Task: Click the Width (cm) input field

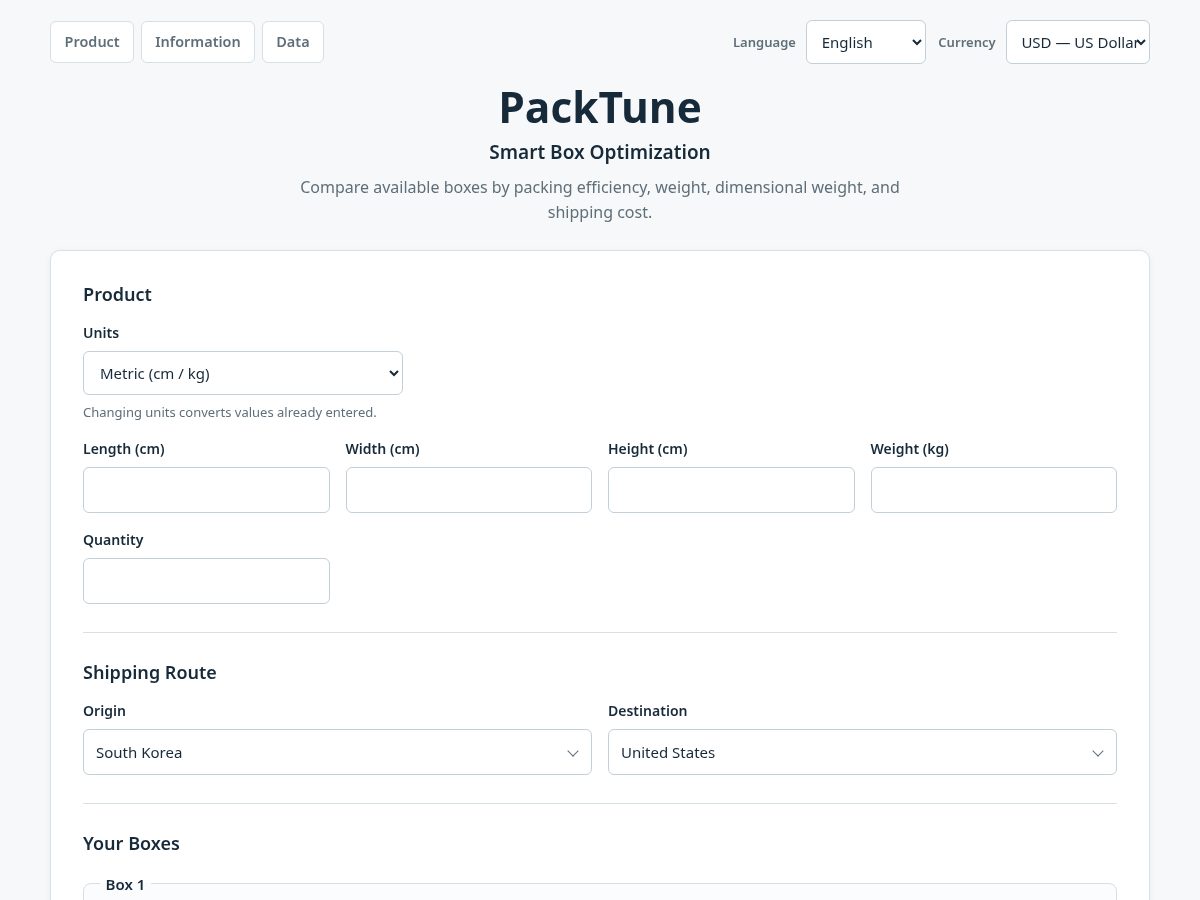Action: (x=469, y=490)
